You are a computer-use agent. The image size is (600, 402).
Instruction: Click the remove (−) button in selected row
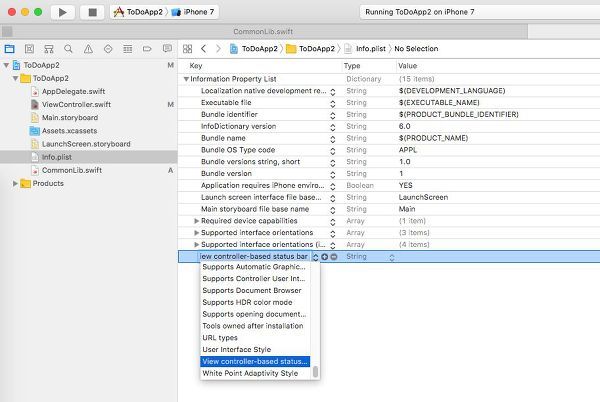(334, 257)
